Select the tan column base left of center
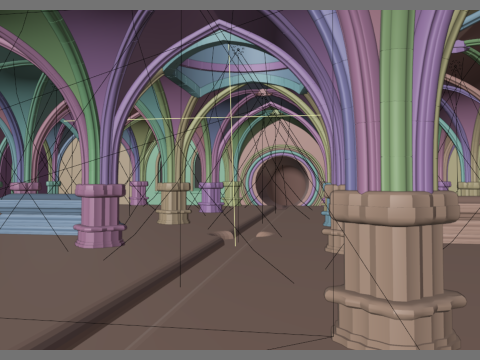Viewport: 480px width, 360px height. point(173,203)
